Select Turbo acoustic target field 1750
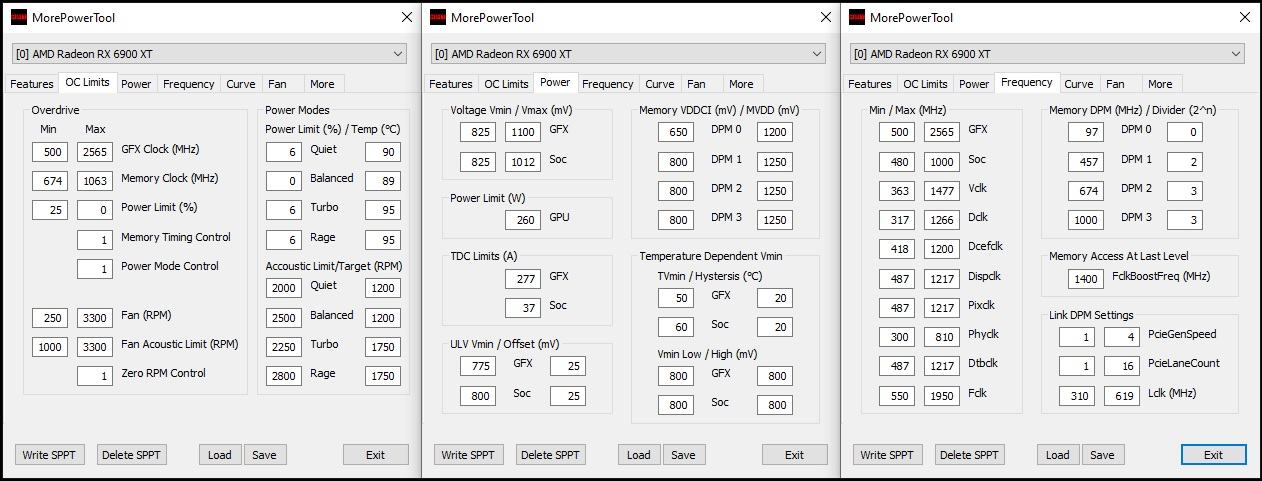Image resolution: width=1262 pixels, height=481 pixels. pyautogui.click(x=383, y=347)
